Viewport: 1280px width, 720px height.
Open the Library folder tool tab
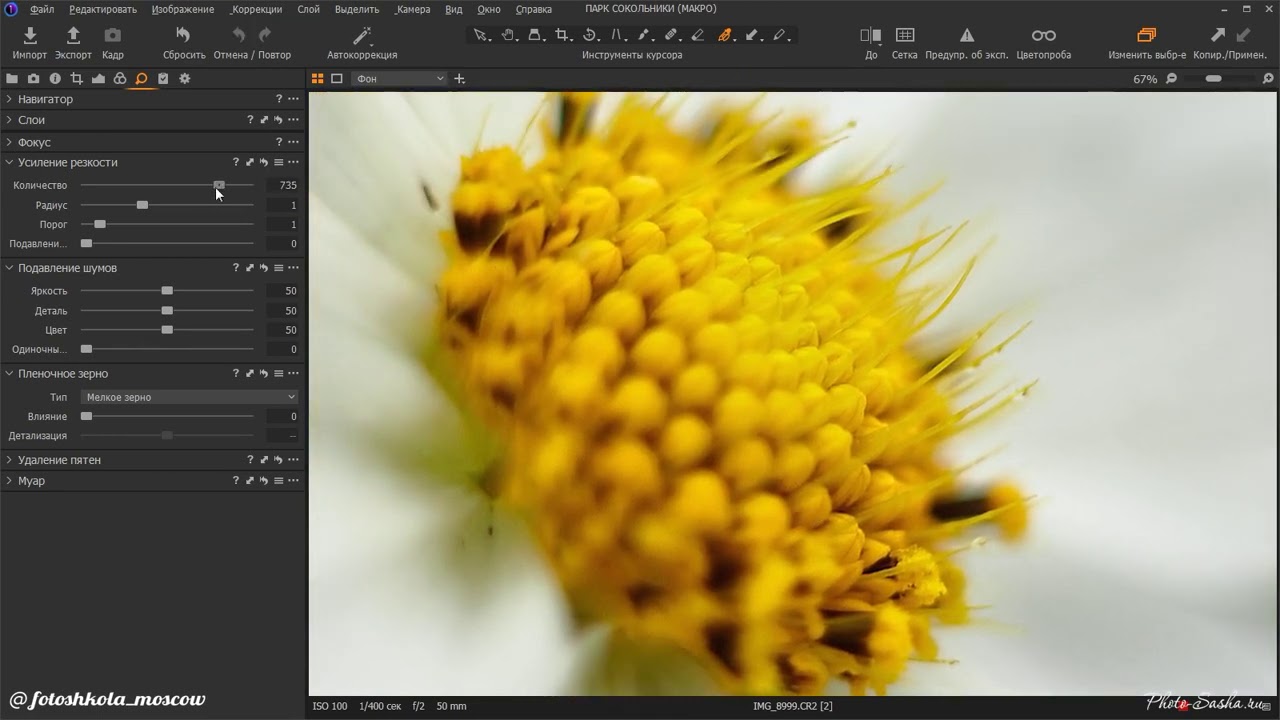(x=12, y=78)
